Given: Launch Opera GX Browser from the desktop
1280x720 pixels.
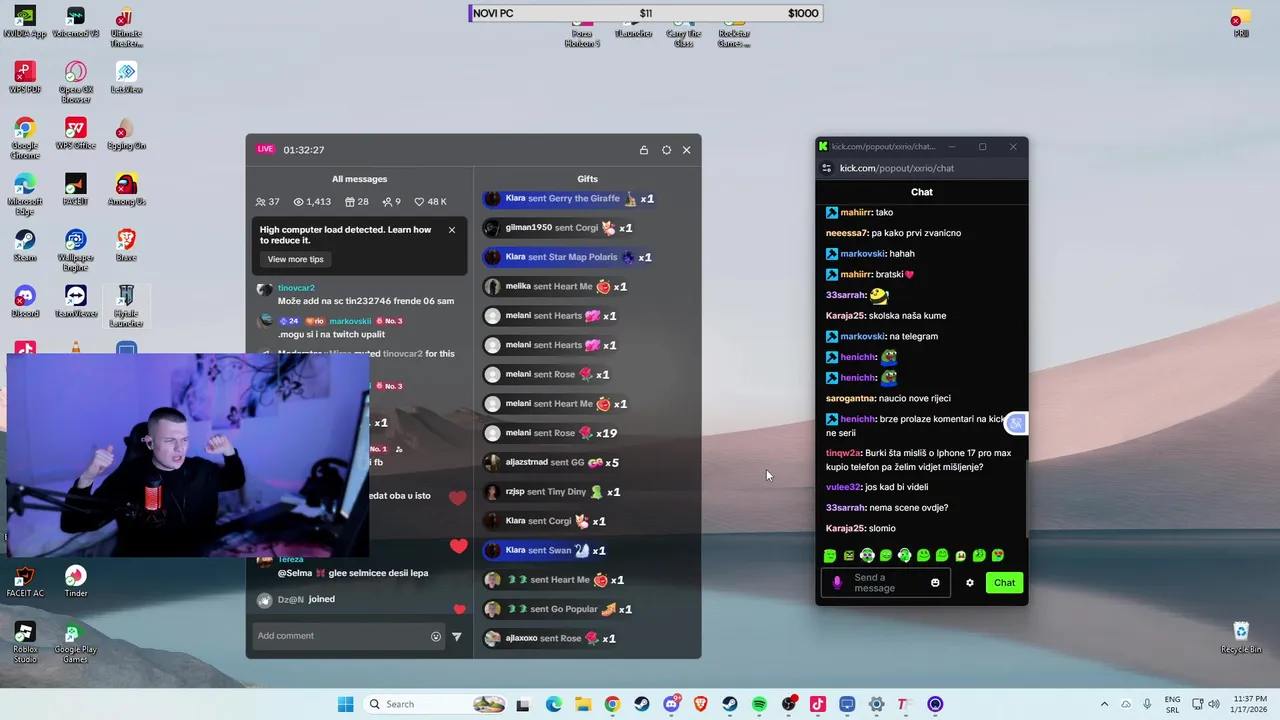Looking at the screenshot, I should (x=75, y=82).
